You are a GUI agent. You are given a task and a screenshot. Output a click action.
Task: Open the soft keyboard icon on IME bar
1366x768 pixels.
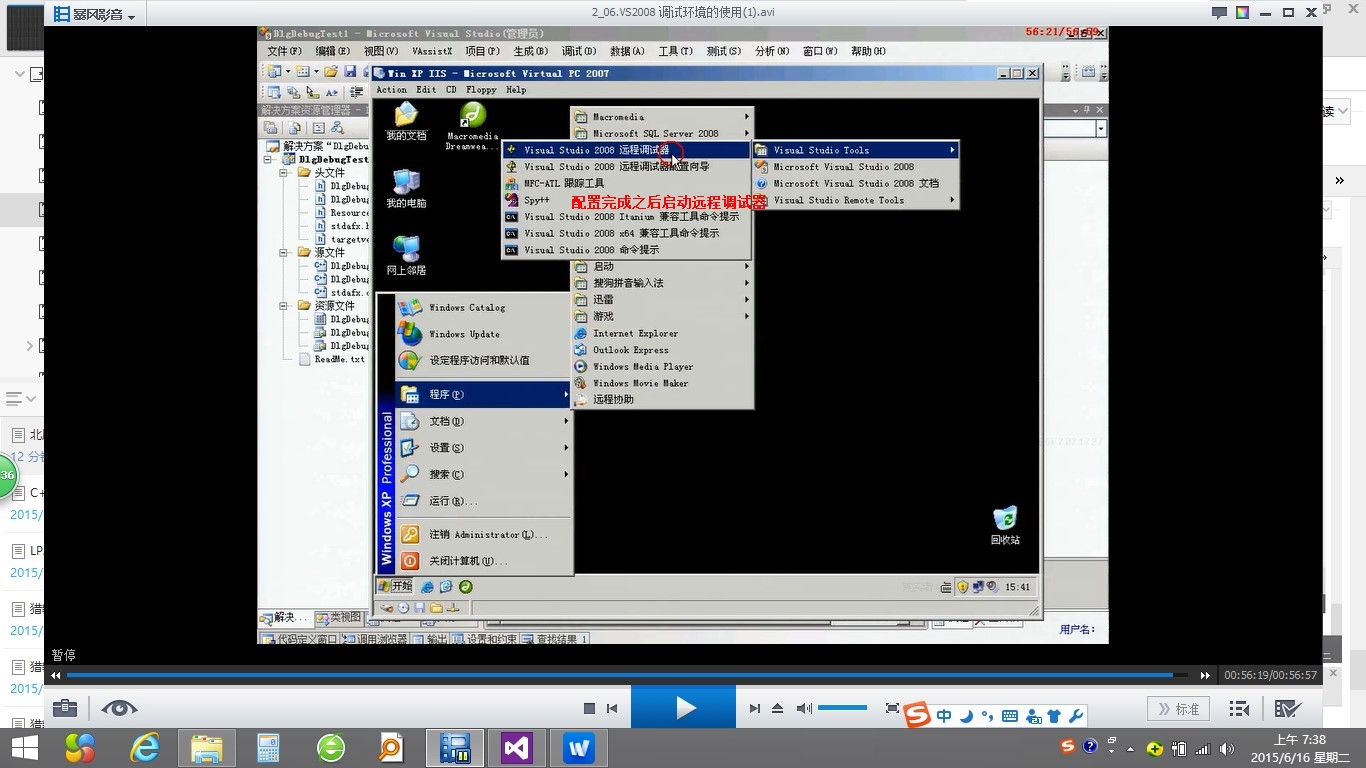pyautogui.click(x=1010, y=716)
